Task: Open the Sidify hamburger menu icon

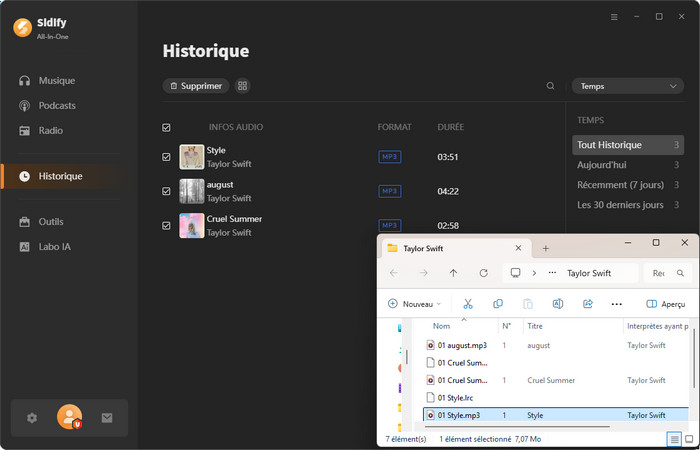Action: point(614,17)
